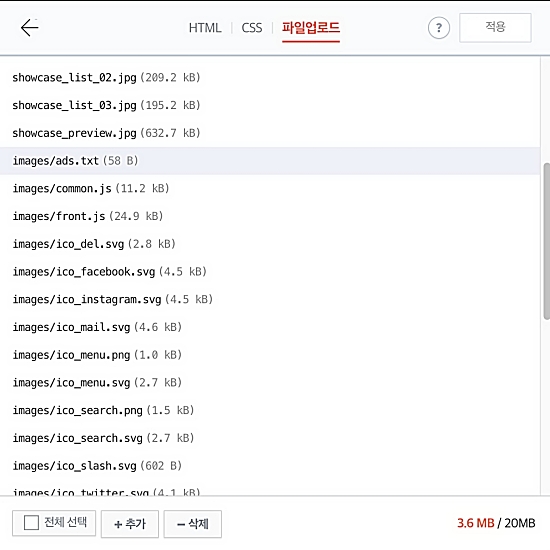This screenshot has height=550, width=550.
Task: Click the 적용 apply button
Action: (x=495, y=28)
